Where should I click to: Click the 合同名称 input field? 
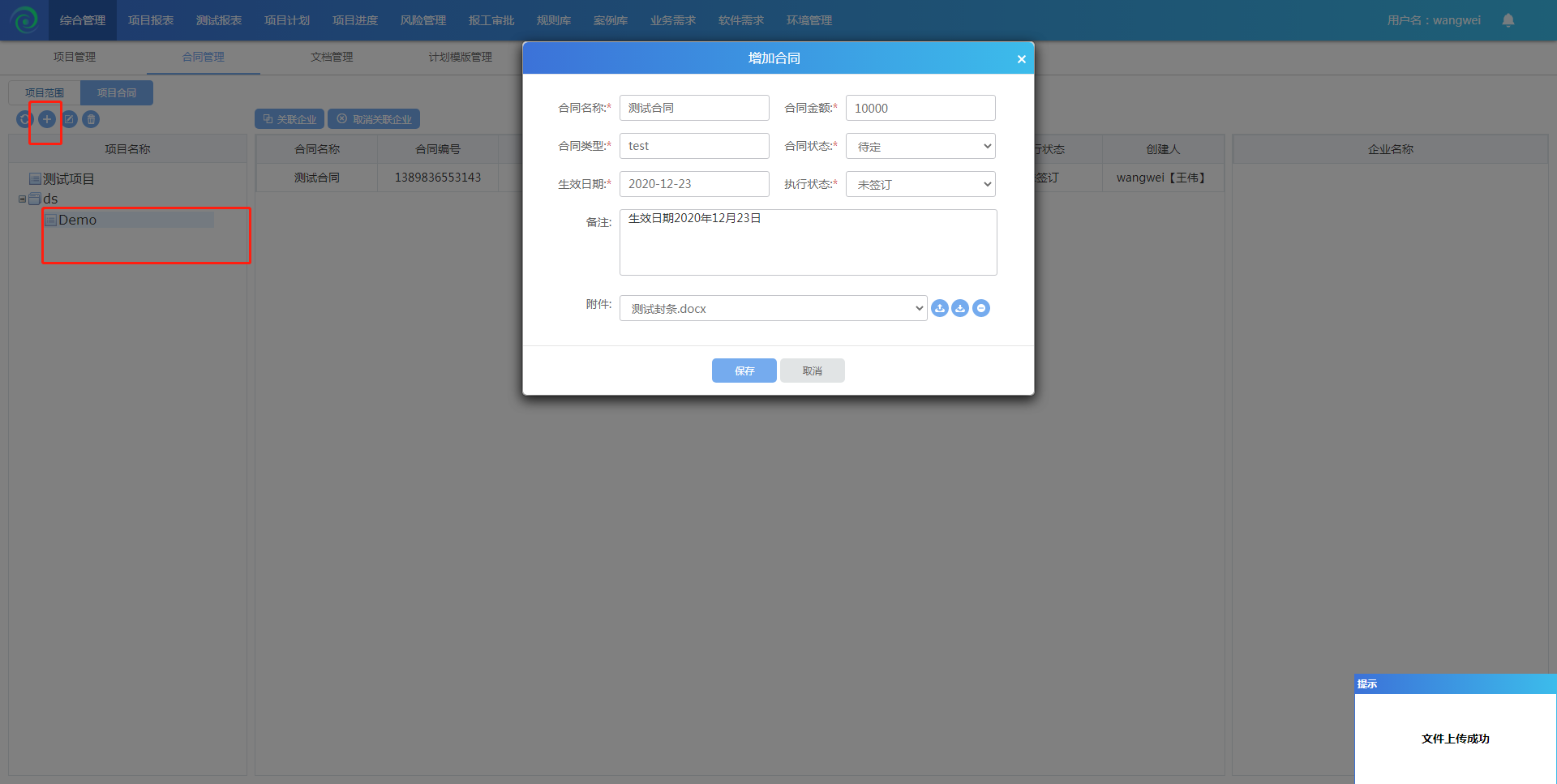pos(694,108)
